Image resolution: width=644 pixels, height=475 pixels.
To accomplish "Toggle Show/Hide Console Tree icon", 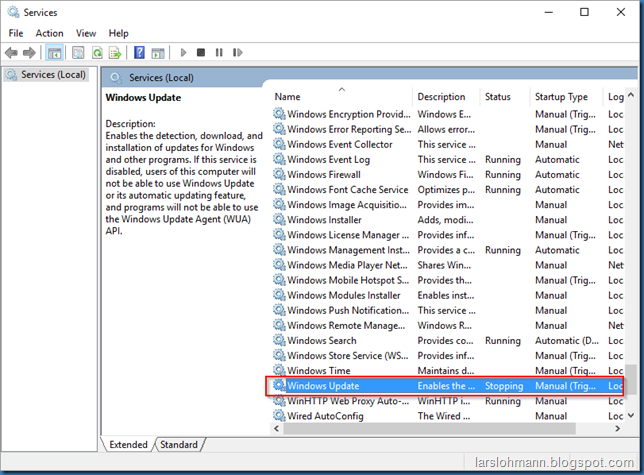I will coord(54,53).
